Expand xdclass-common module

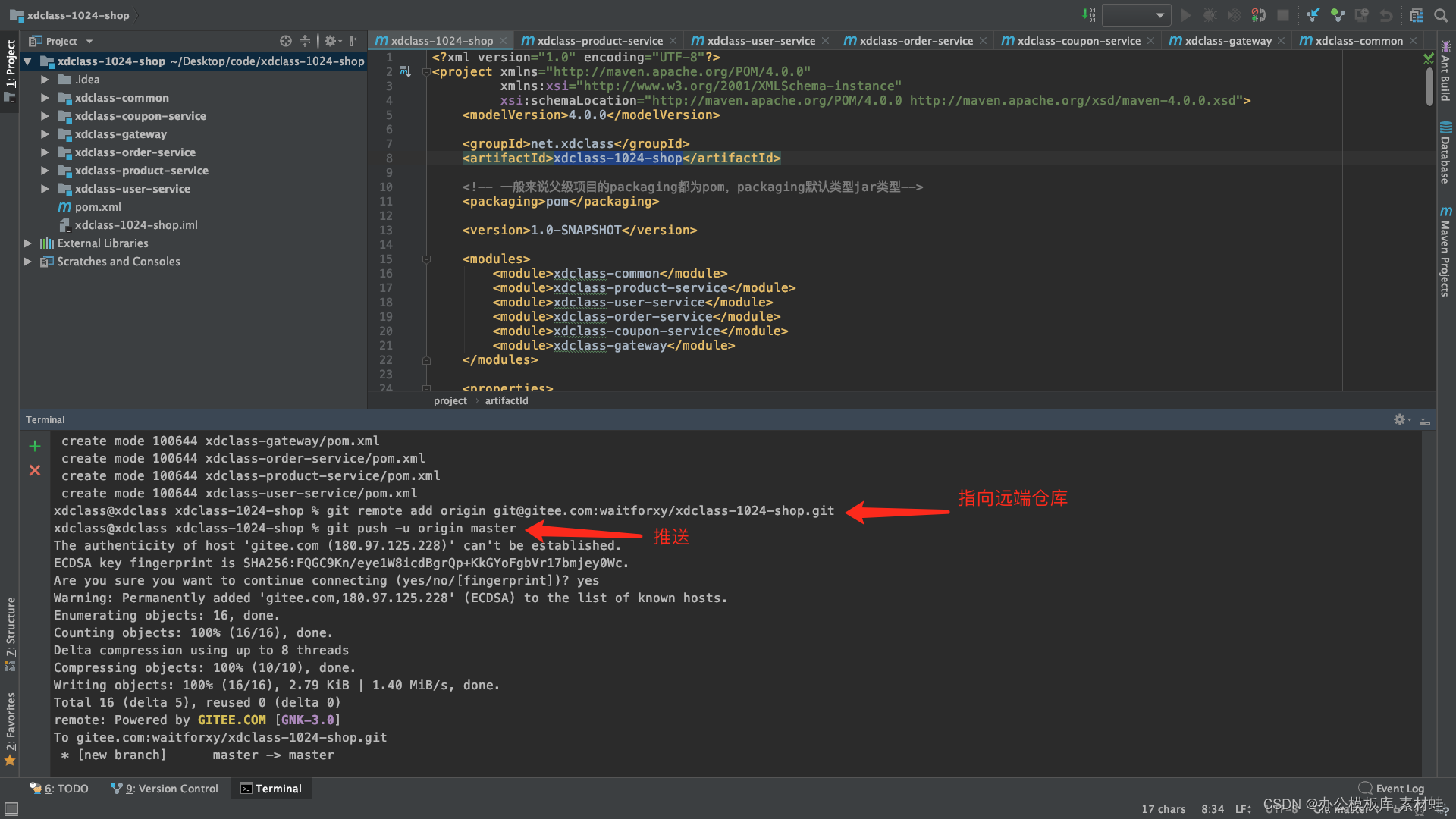click(x=45, y=98)
